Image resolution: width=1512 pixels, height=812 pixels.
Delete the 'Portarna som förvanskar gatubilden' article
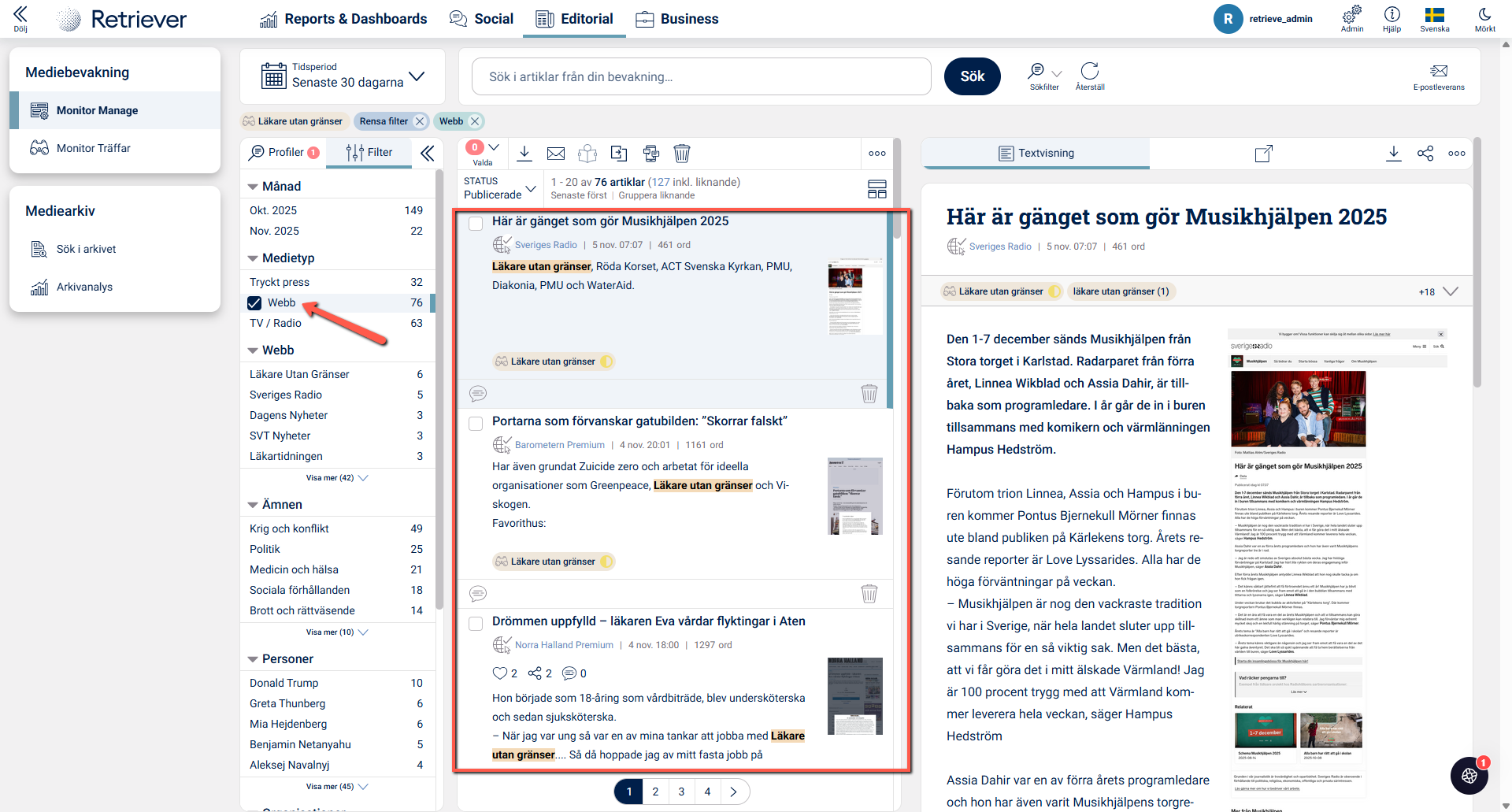pos(869,593)
